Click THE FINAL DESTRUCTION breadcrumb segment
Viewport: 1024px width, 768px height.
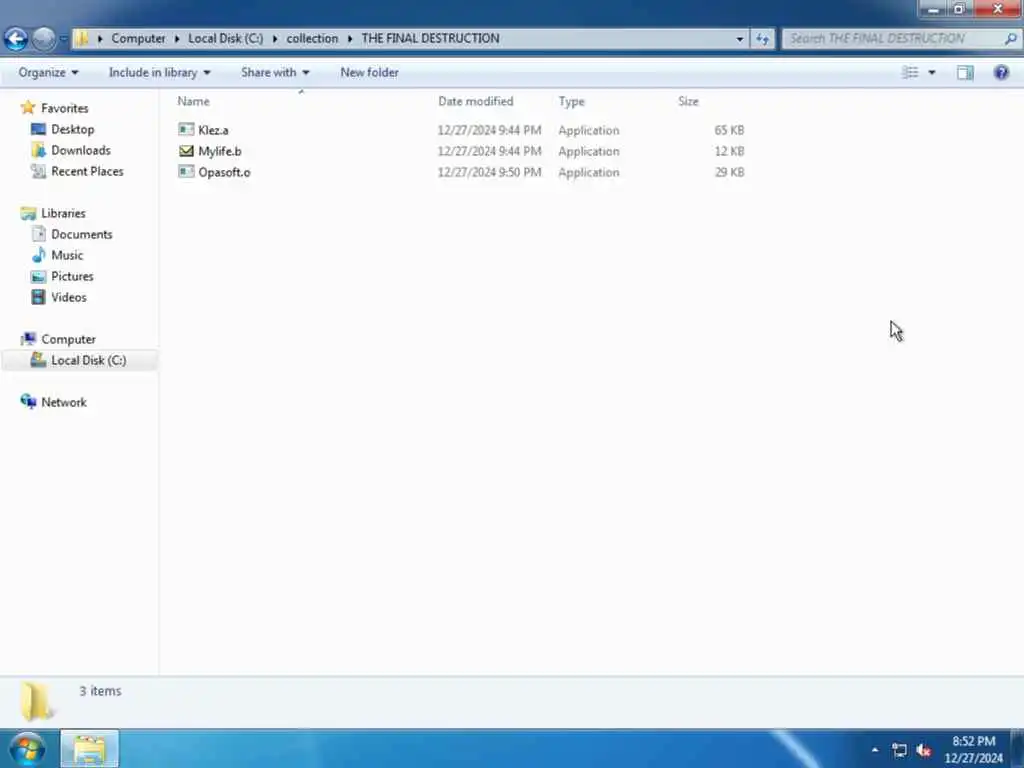point(430,39)
